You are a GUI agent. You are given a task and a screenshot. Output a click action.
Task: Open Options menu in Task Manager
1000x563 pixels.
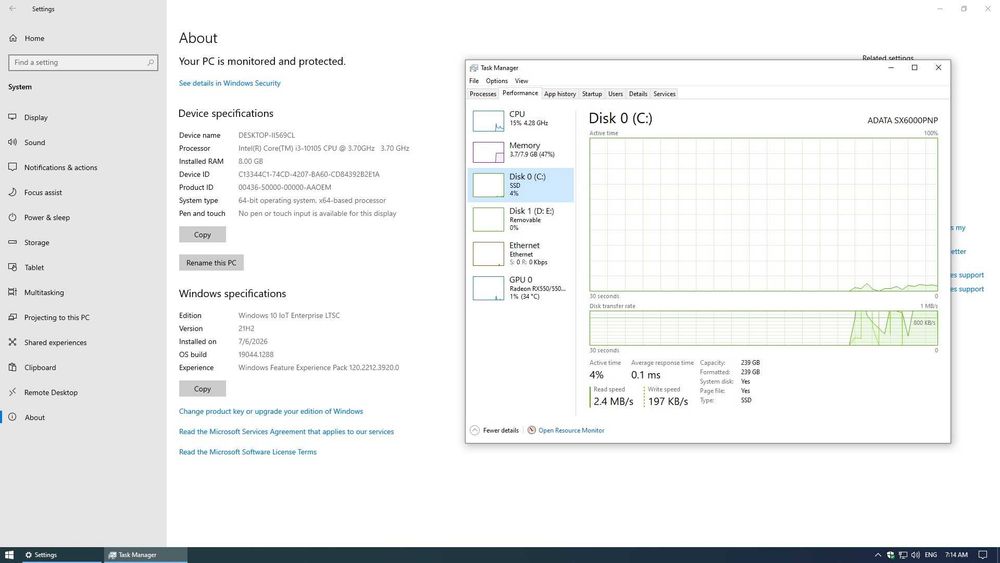[x=497, y=81]
